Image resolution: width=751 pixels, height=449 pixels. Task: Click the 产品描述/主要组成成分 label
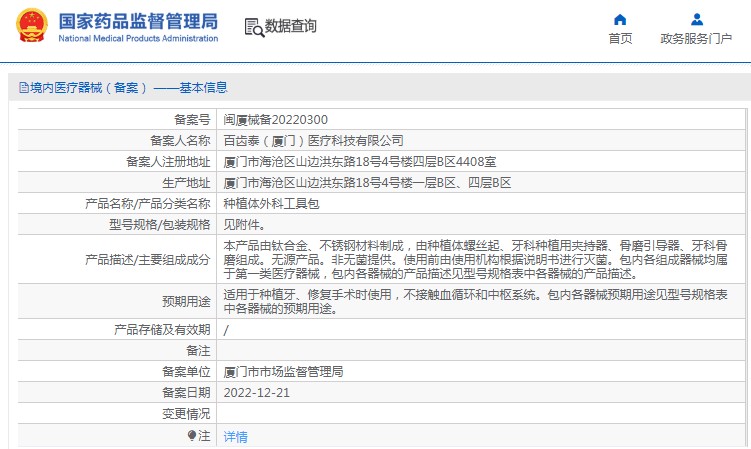tap(148, 260)
